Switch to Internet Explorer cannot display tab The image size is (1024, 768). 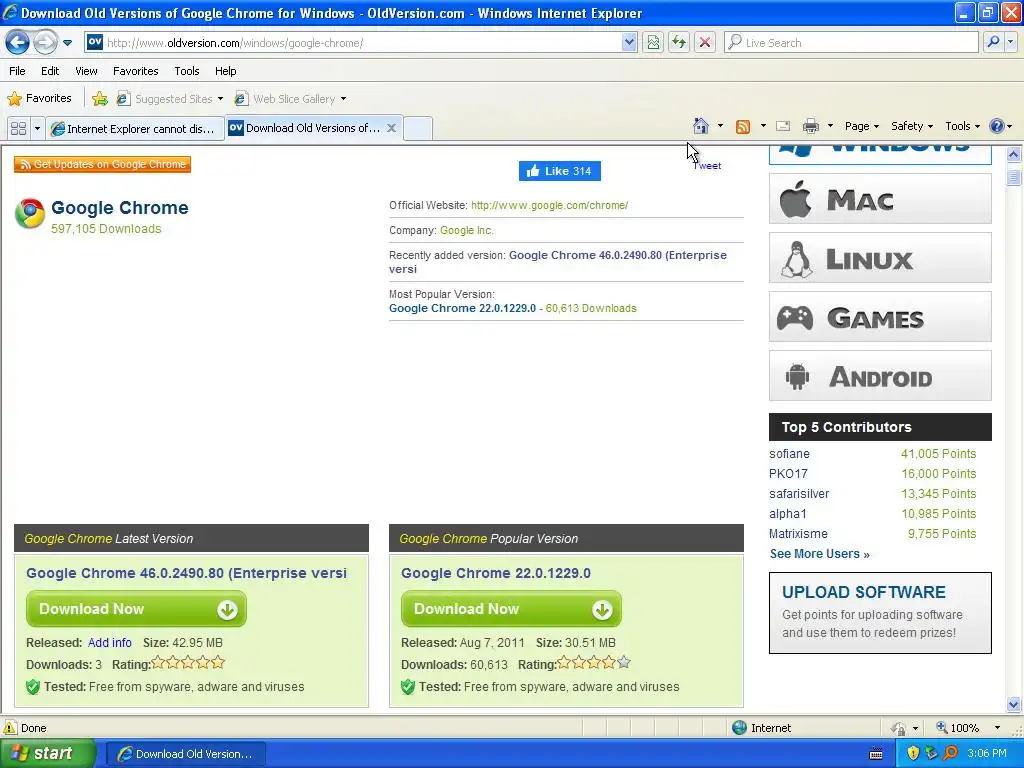[x=135, y=129]
